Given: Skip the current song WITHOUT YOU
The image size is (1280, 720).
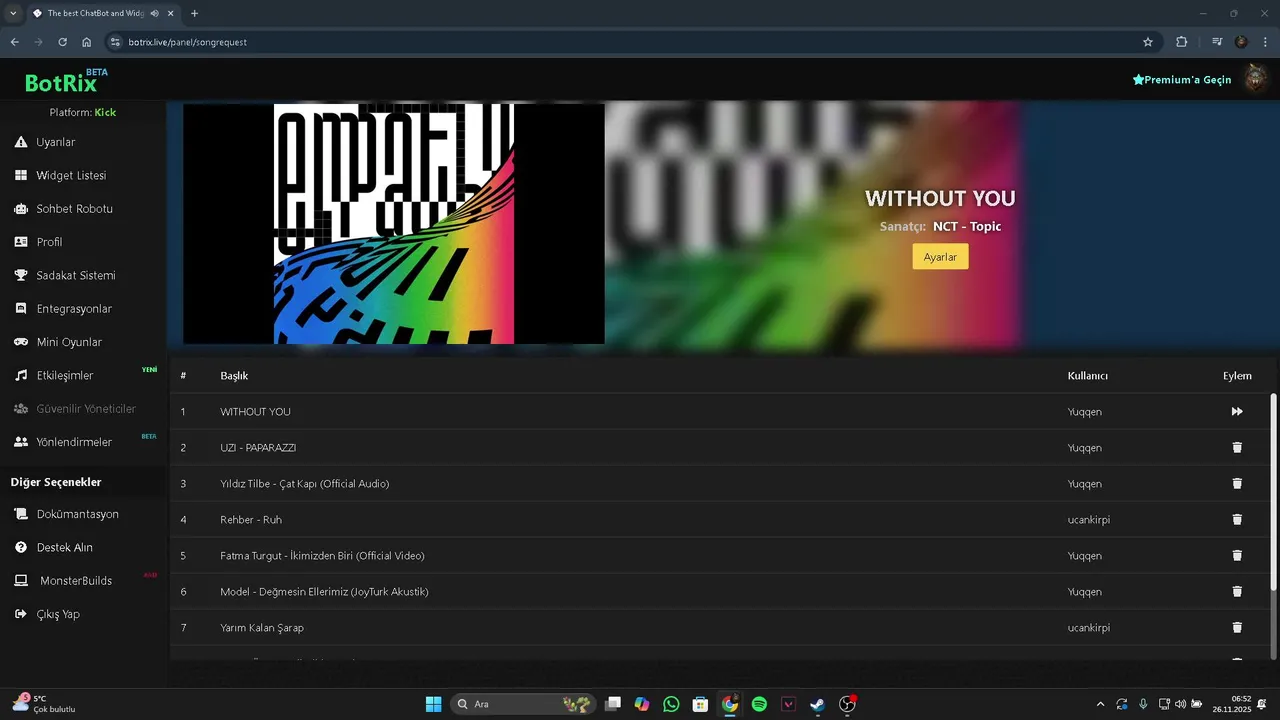Looking at the screenshot, I should [x=1237, y=411].
